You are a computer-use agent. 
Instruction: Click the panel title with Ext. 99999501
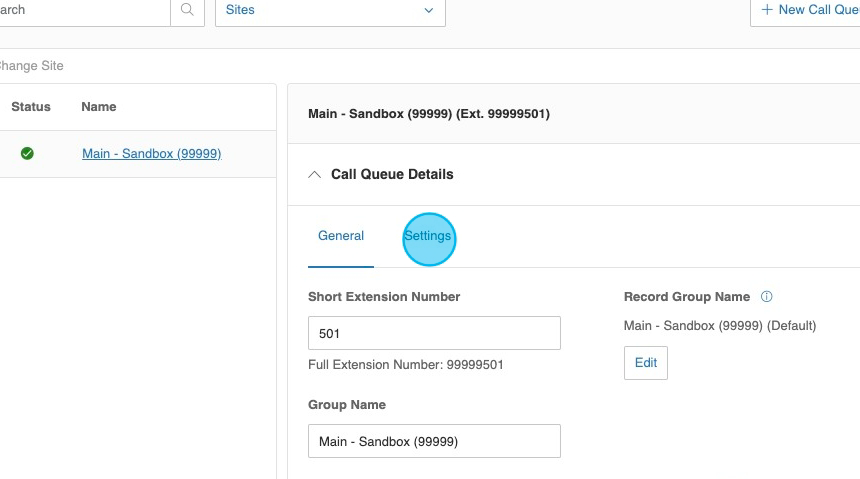point(429,114)
